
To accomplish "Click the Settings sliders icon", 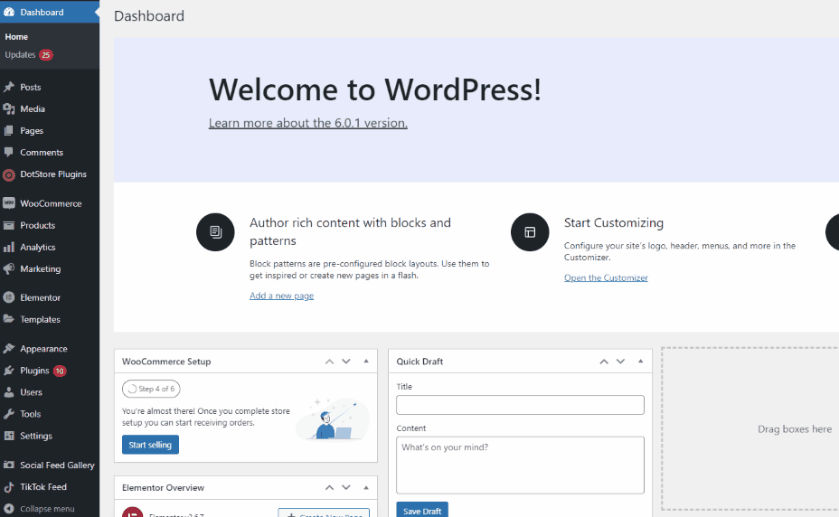I will [9, 436].
